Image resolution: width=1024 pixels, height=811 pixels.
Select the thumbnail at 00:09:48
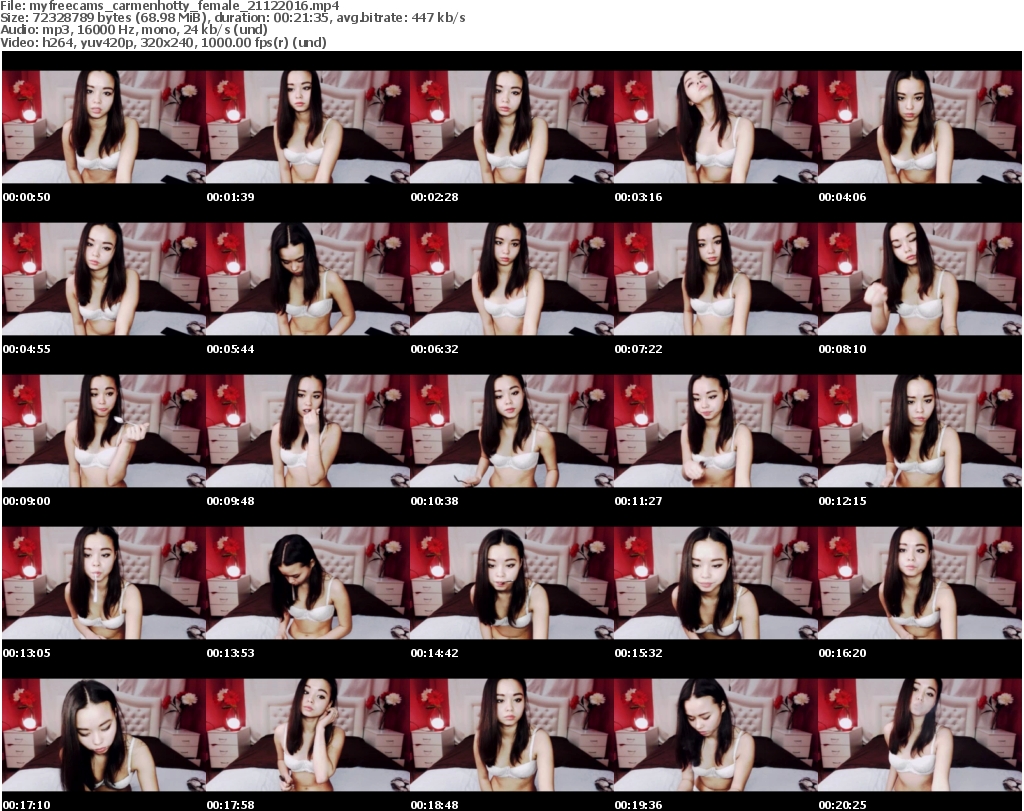coord(308,431)
